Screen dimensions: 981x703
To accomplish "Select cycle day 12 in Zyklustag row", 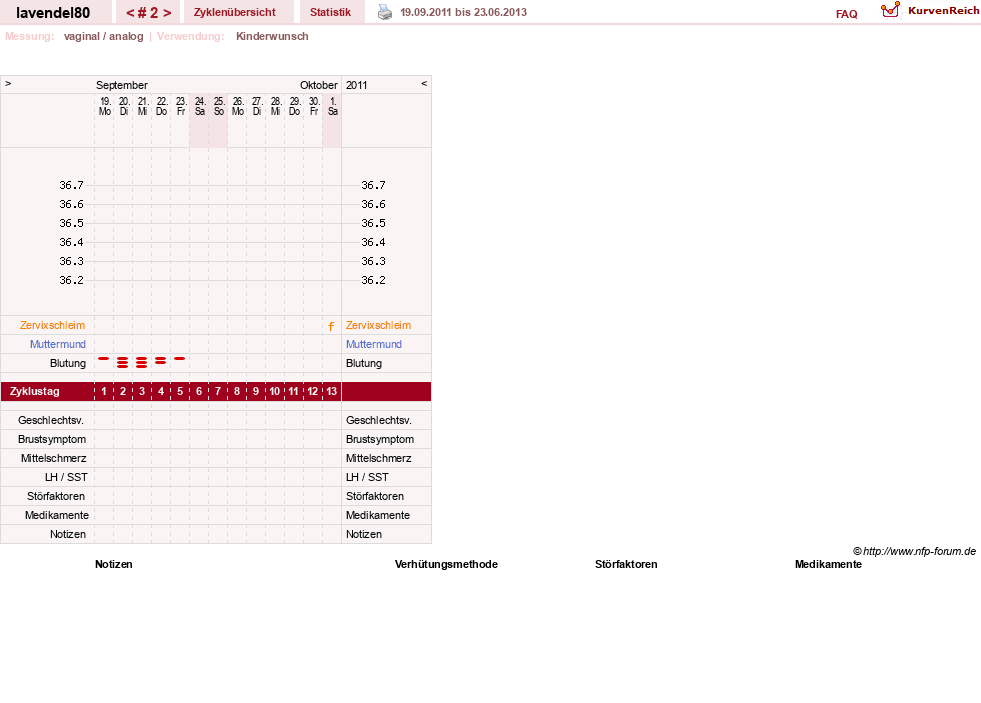I will [x=313, y=392].
